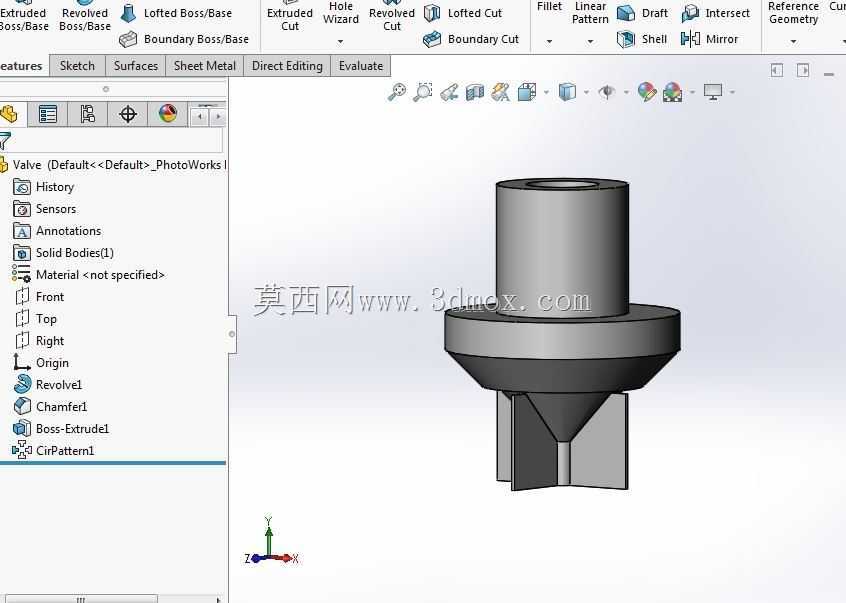Click the Dynamic Annotation Views icon
This screenshot has height=603, width=846.
tap(501, 92)
